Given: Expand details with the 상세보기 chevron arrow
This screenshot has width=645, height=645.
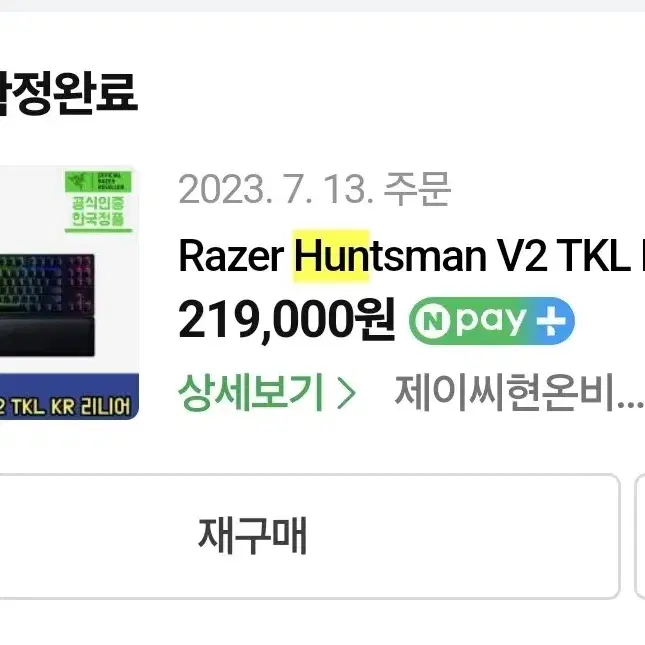Looking at the screenshot, I should 346,394.
